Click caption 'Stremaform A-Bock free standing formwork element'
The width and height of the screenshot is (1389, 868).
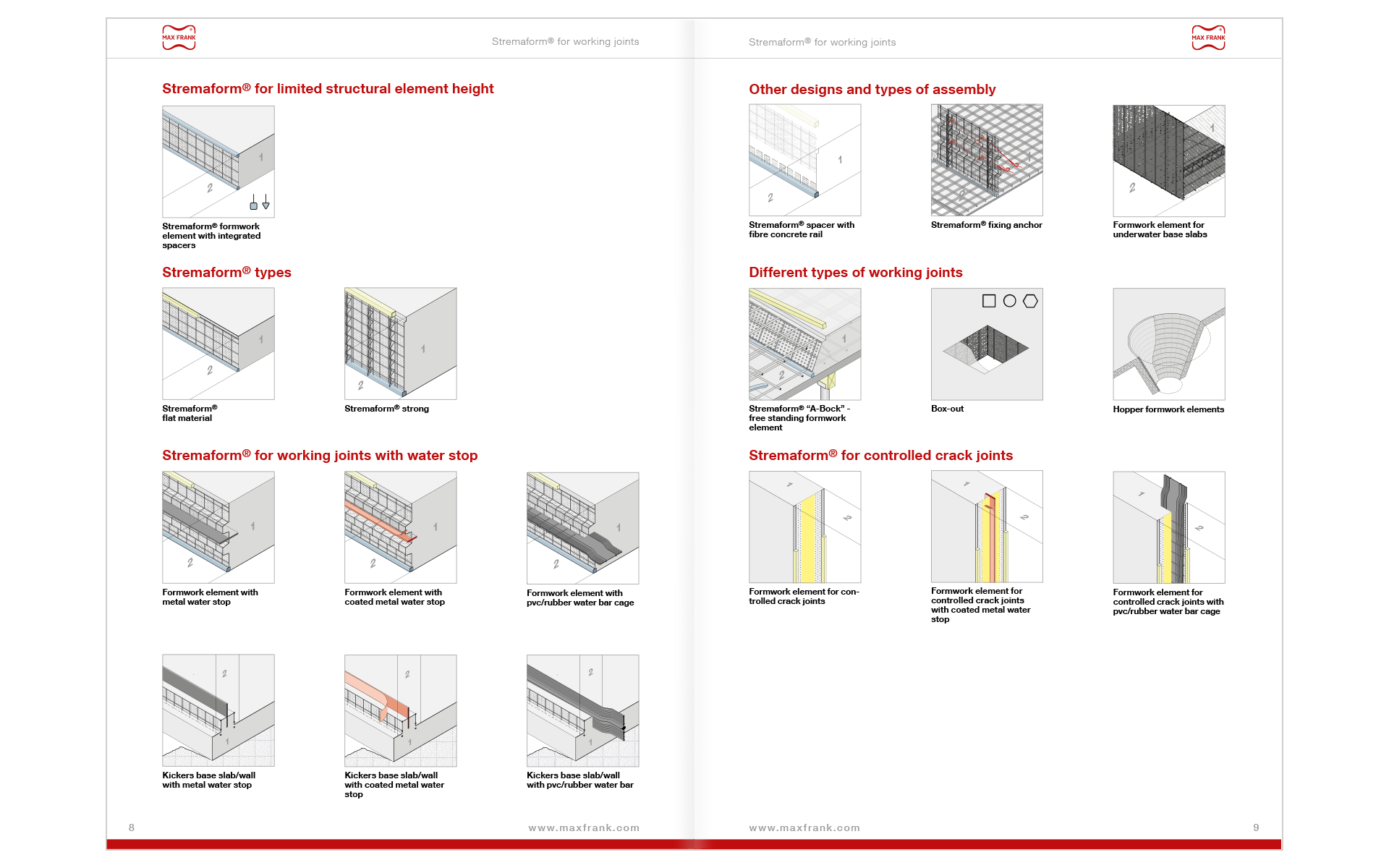(x=799, y=418)
